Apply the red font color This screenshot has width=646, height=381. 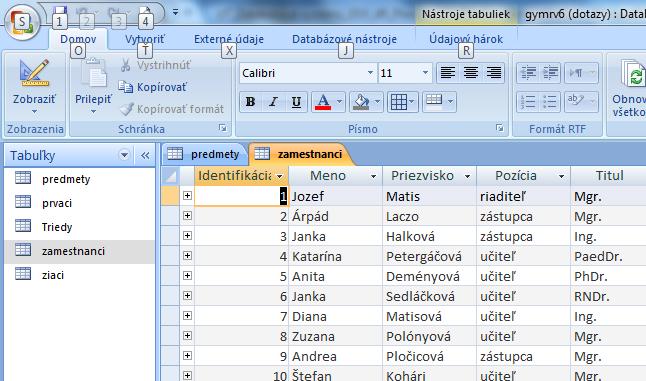tap(323, 102)
